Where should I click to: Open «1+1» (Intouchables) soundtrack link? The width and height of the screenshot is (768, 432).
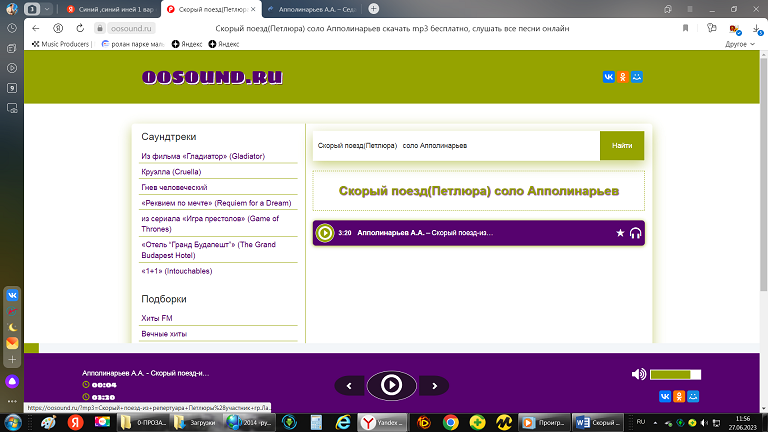[x=176, y=271]
